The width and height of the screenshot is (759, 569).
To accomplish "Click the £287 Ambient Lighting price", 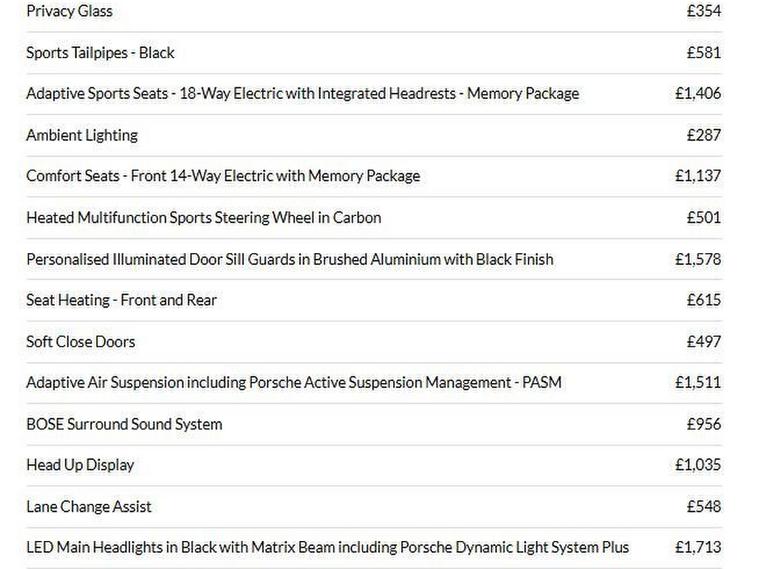I will pos(703,135).
